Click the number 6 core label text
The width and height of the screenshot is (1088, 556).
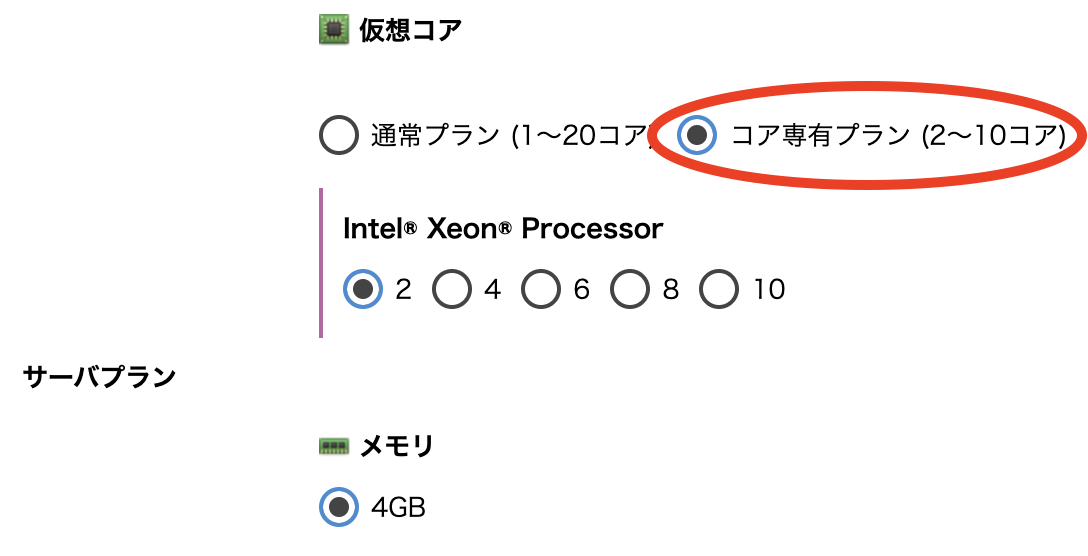[582, 290]
